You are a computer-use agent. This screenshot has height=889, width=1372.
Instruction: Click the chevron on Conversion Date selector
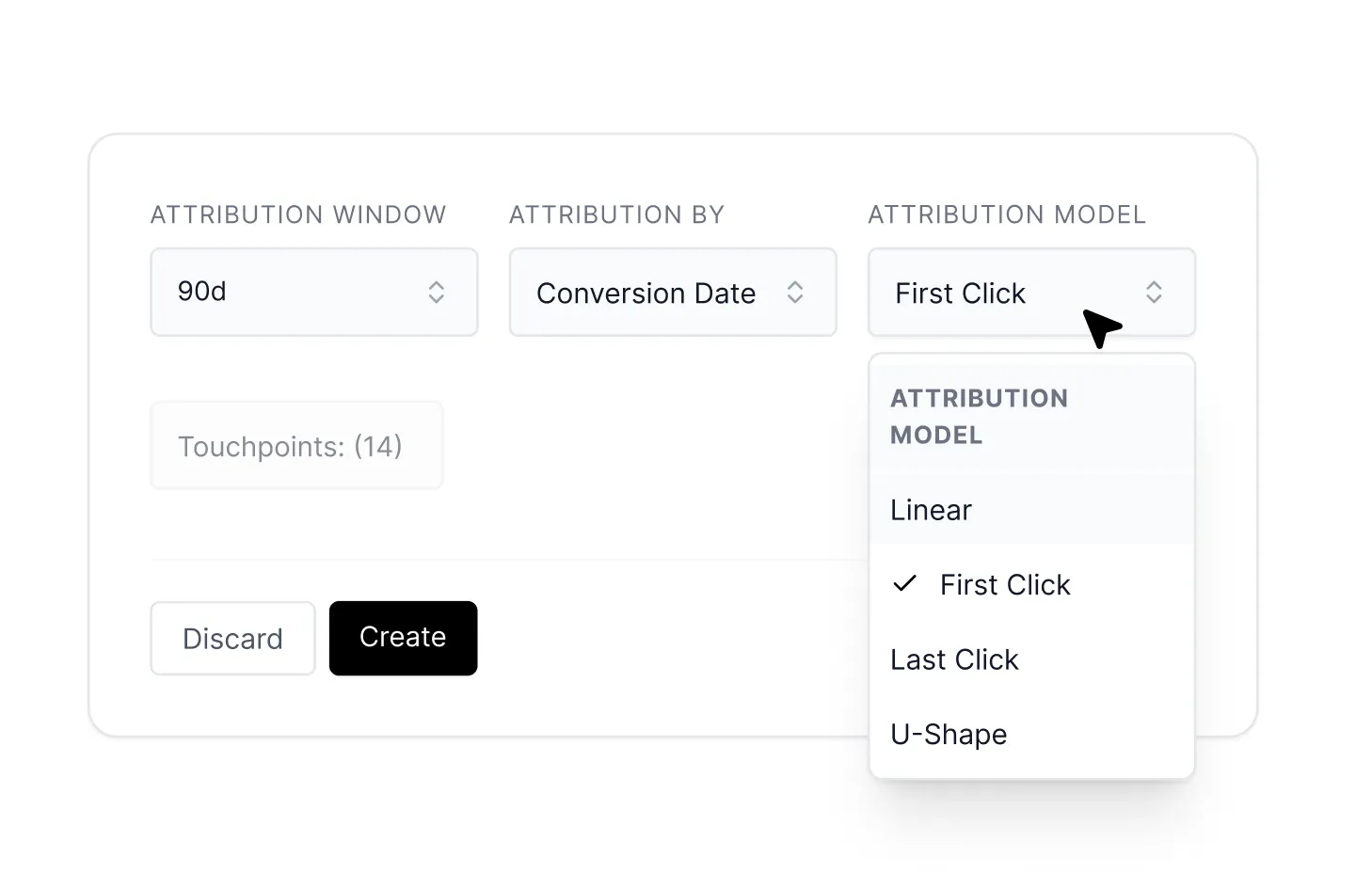click(795, 292)
